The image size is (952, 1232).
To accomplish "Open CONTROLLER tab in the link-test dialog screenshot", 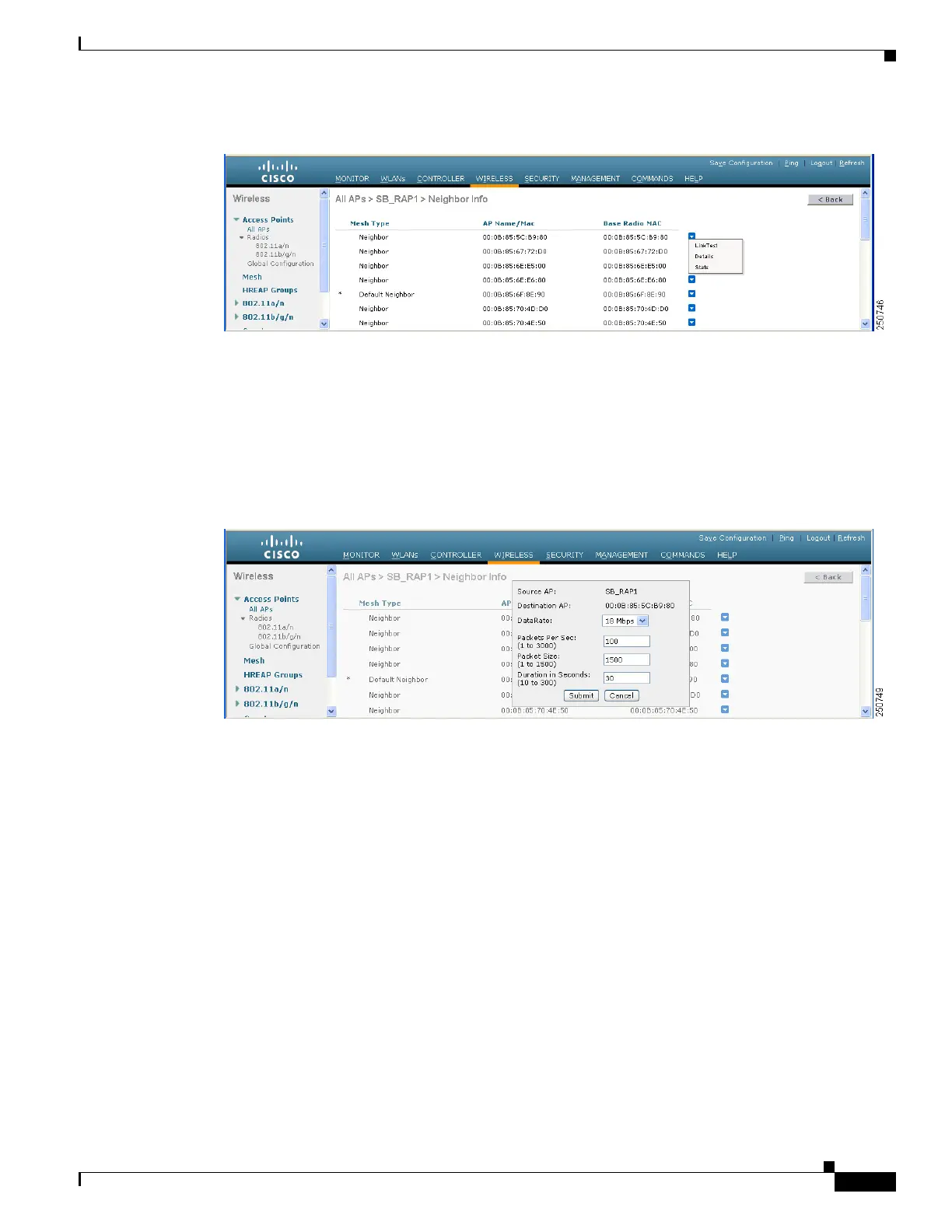I will pos(456,555).
